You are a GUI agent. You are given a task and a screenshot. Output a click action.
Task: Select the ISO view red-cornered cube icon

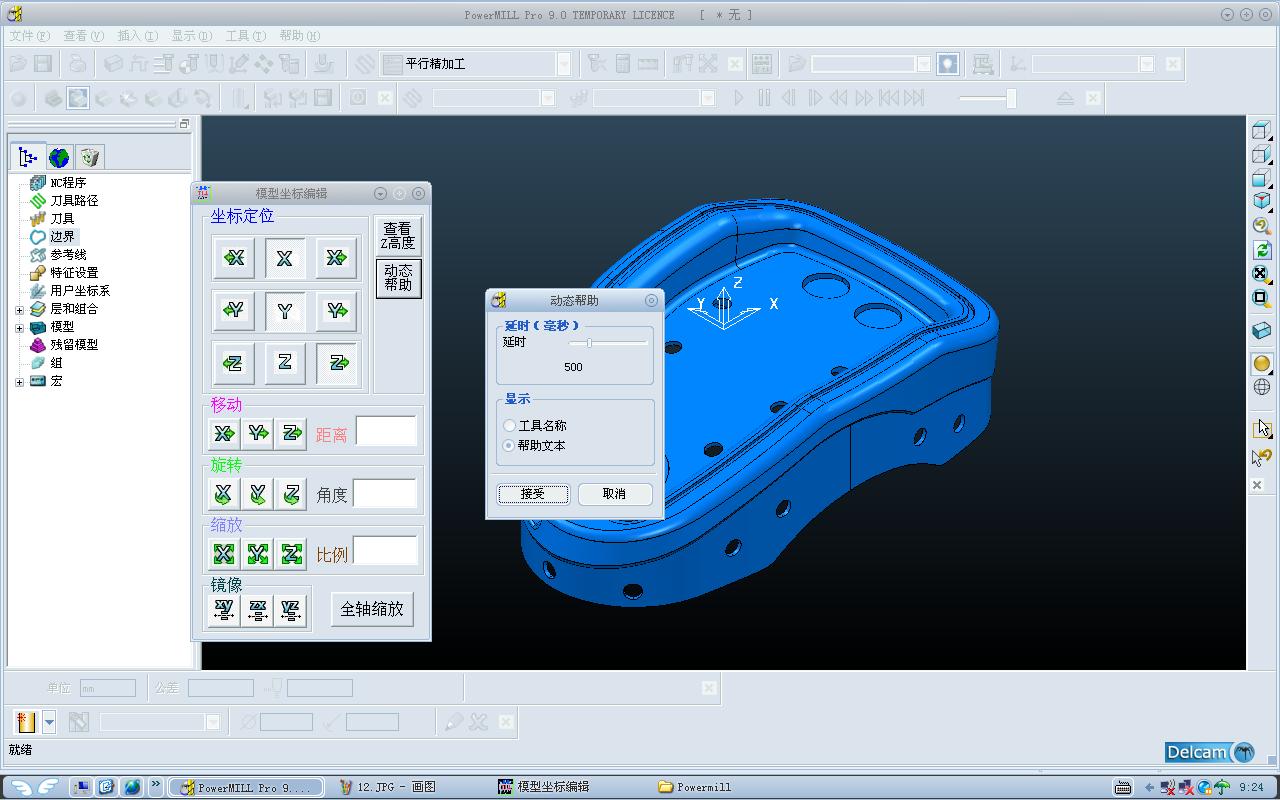(1262, 201)
